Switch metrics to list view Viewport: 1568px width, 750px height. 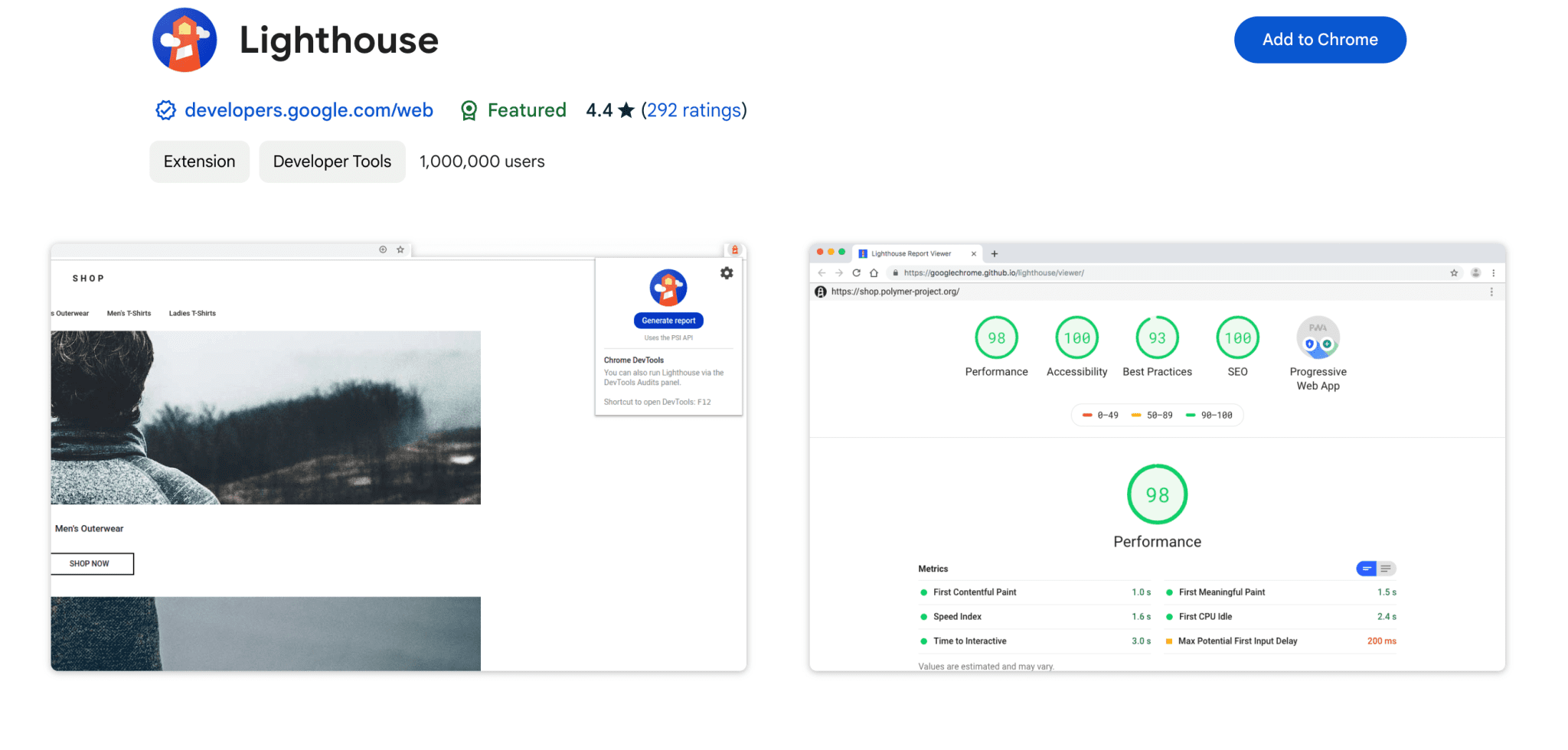[x=1385, y=569]
